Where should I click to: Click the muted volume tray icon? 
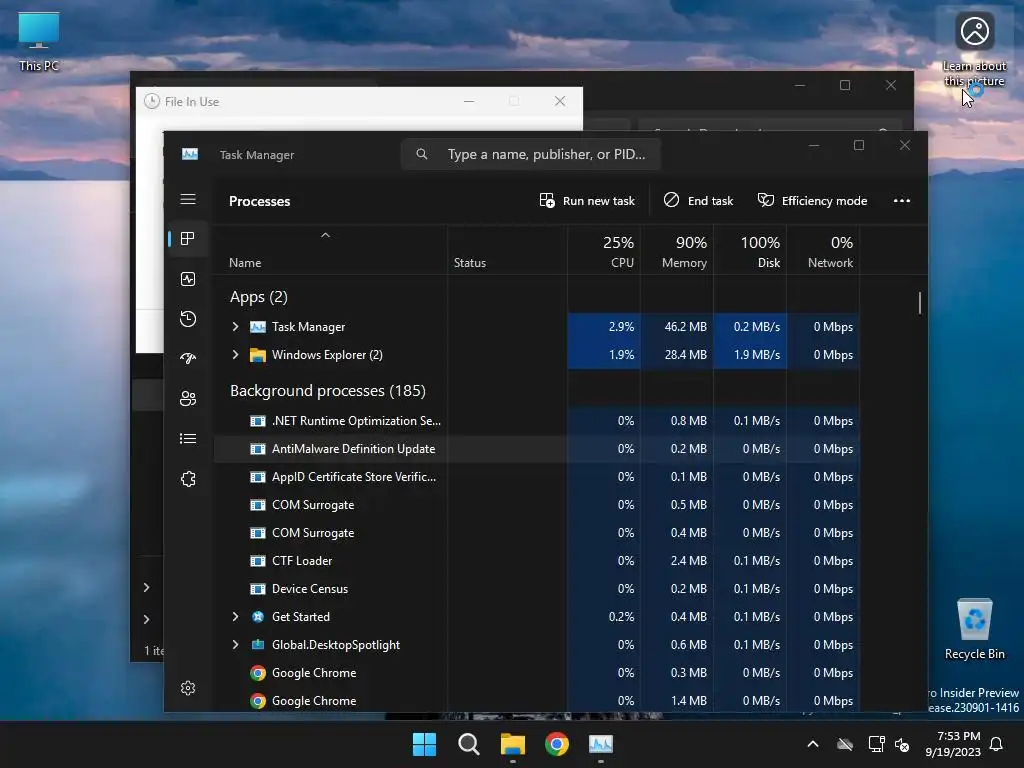[x=903, y=744]
